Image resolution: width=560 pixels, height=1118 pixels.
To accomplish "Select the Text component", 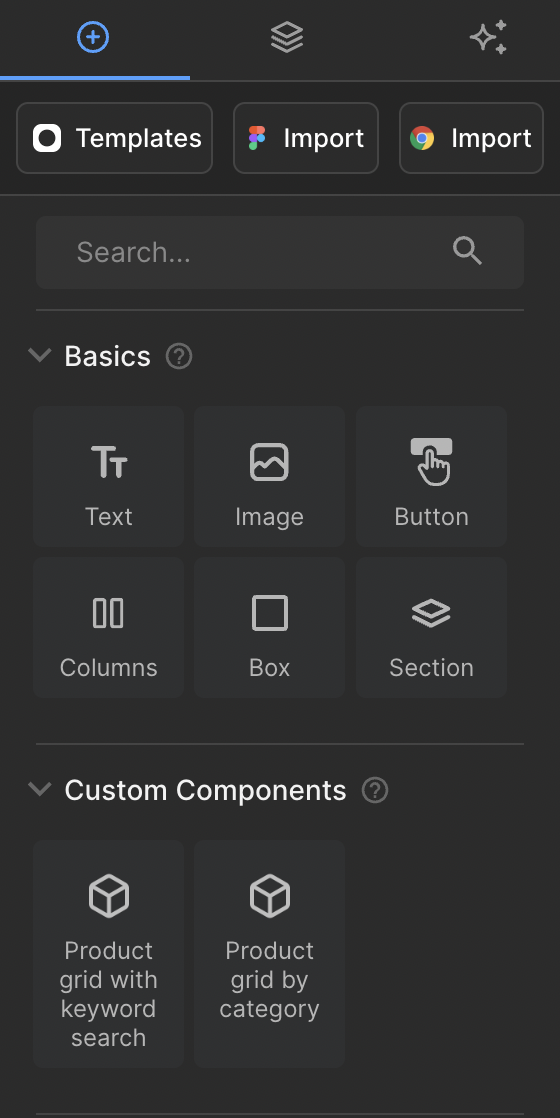I will 108,476.
